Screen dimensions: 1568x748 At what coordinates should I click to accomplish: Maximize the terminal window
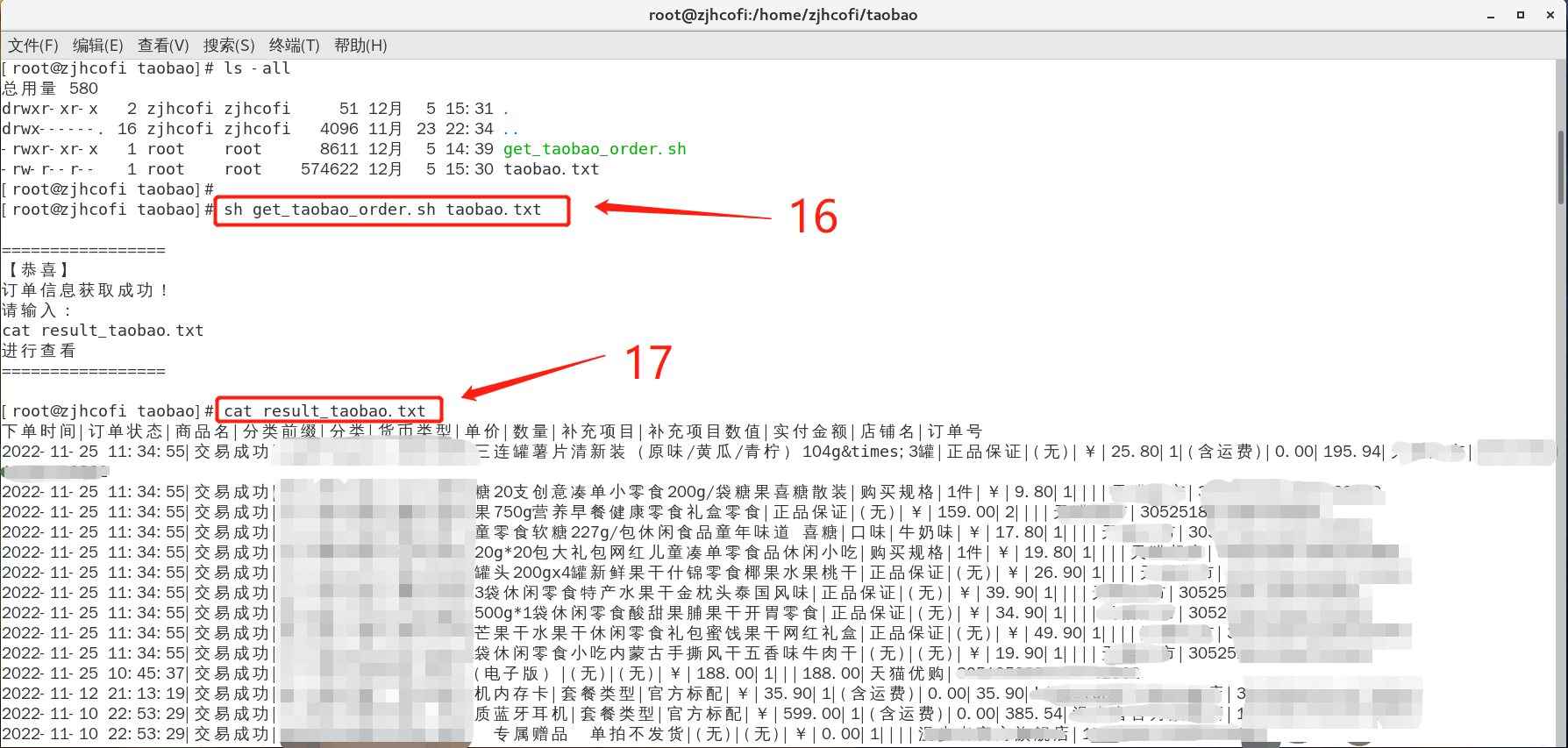[1521, 16]
